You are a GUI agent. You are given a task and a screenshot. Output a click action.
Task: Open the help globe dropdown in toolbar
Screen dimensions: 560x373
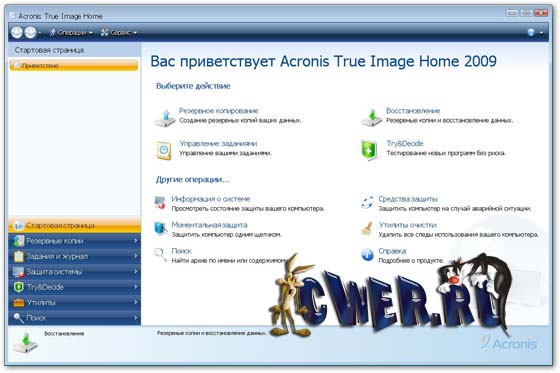535,33
